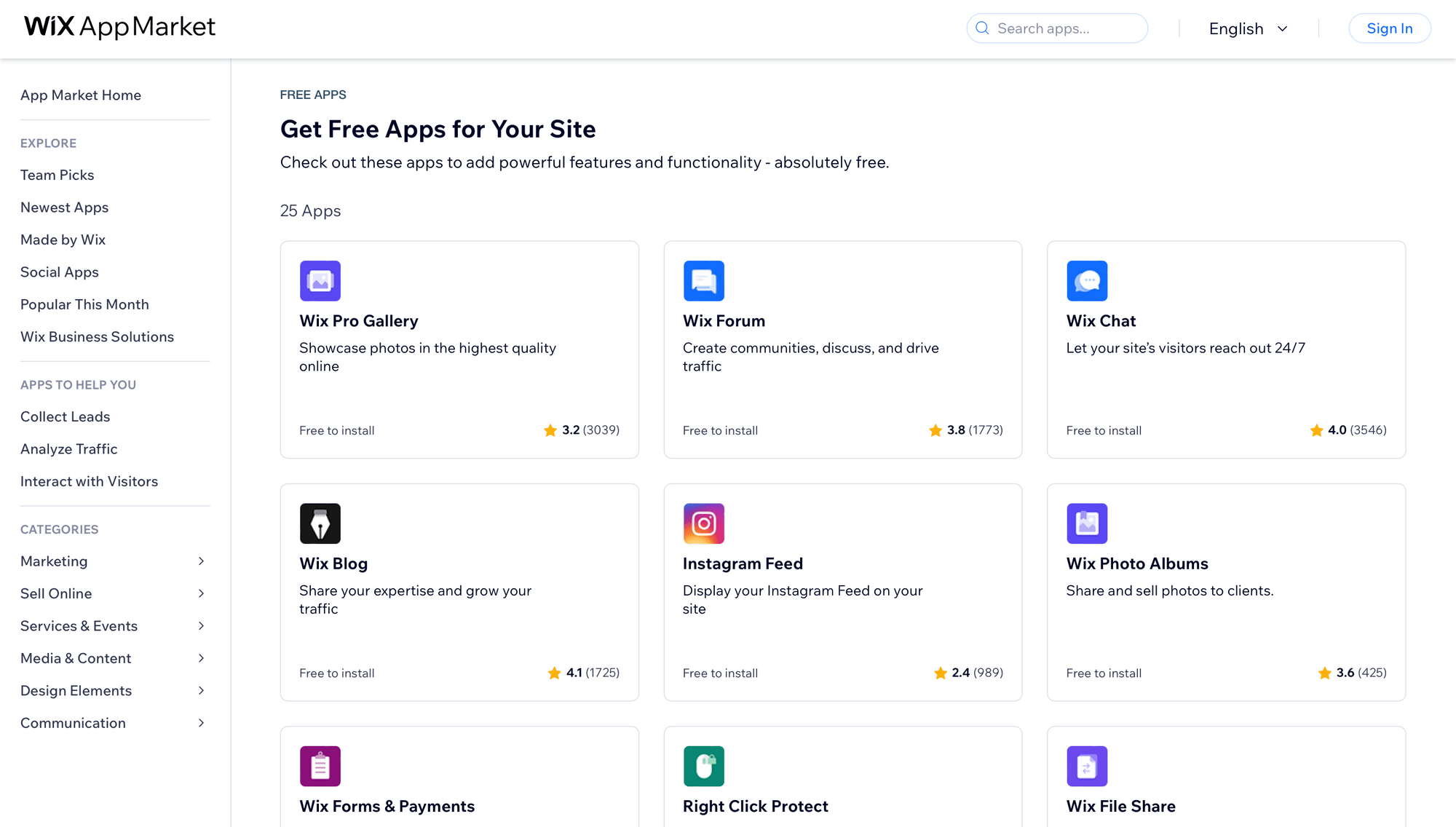1456x827 pixels.
Task: Click the star rating on Wix Pro Gallery
Action: click(x=581, y=430)
